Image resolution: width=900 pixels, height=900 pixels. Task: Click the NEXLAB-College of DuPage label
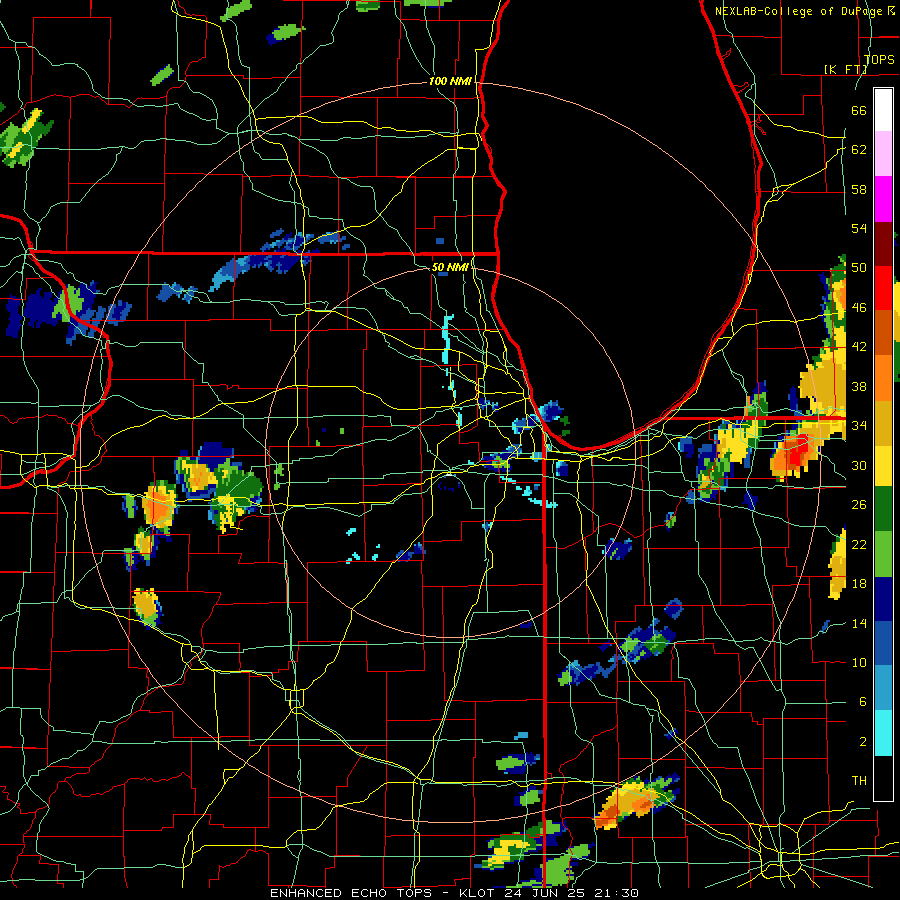804,11
